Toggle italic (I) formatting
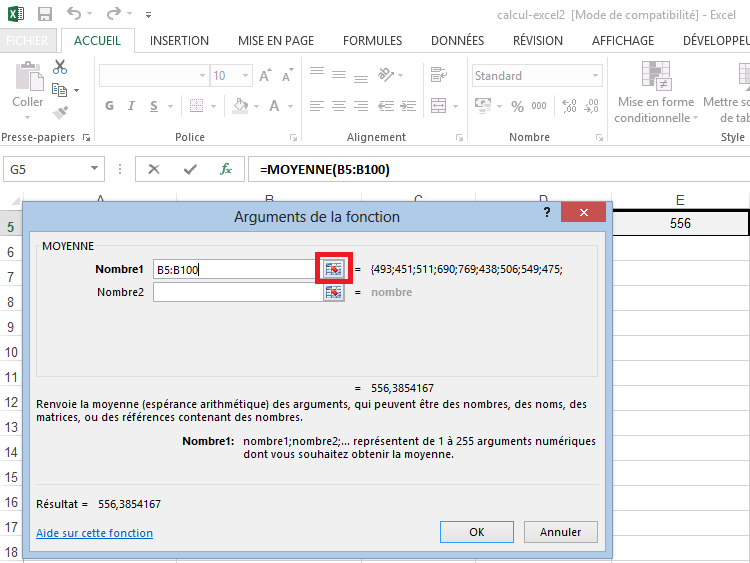This screenshot has width=750, height=563. coord(131,106)
